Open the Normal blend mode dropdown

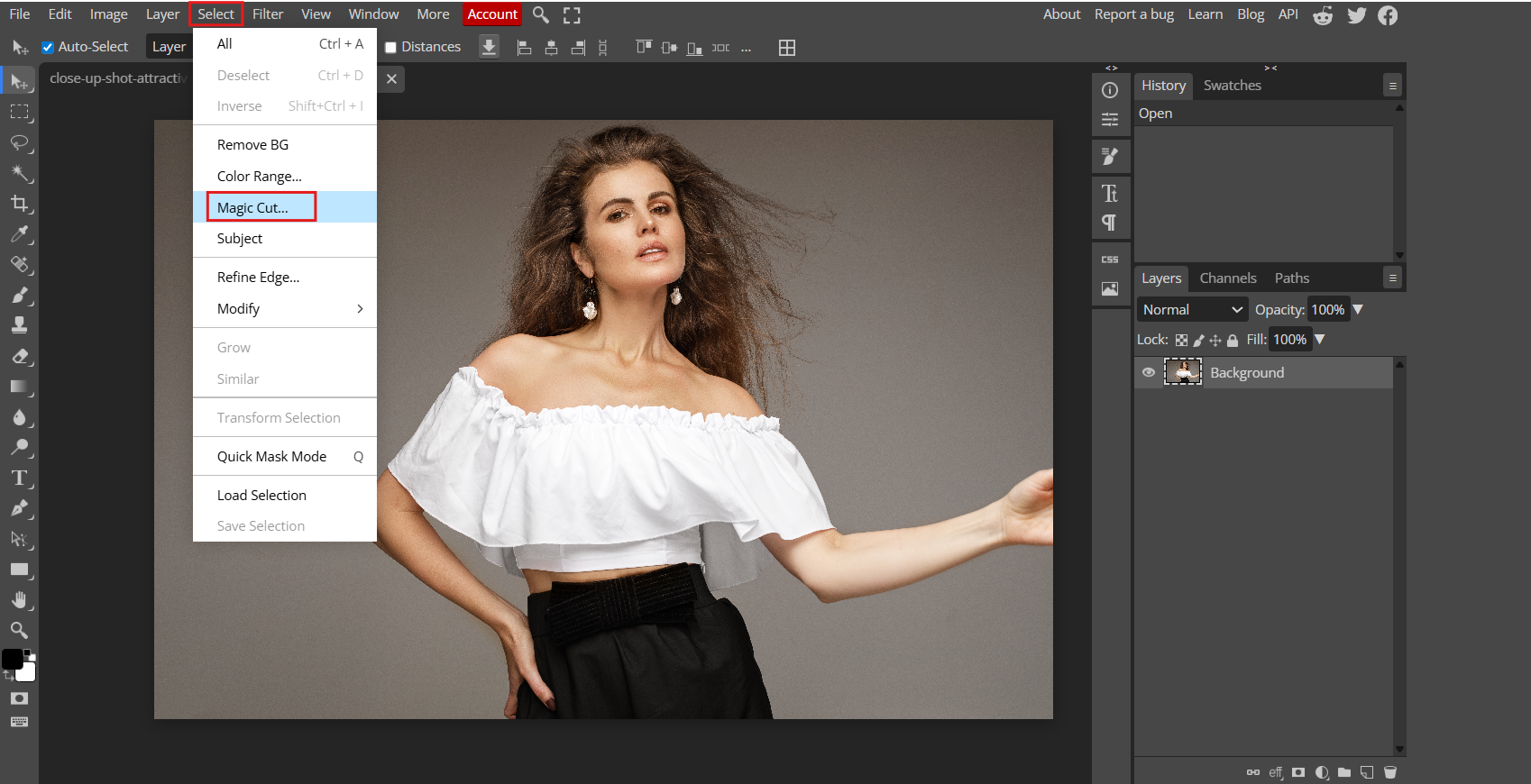click(x=1192, y=309)
